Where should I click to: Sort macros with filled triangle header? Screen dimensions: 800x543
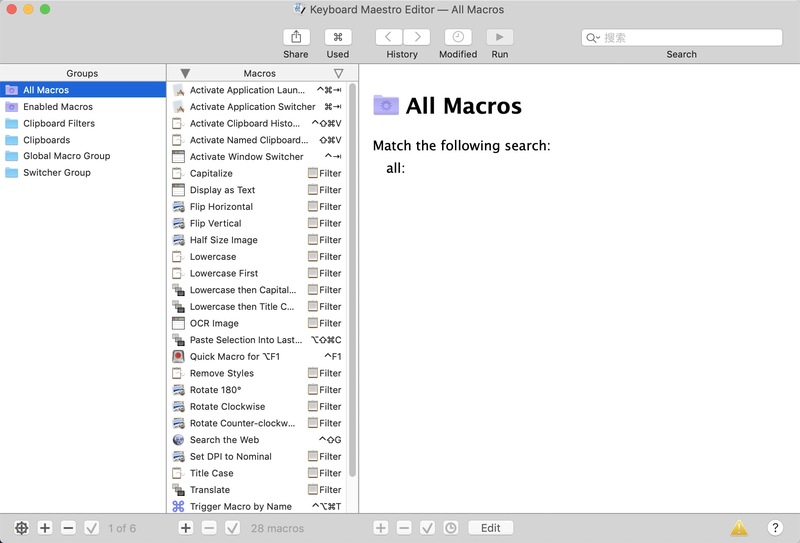[x=185, y=73]
